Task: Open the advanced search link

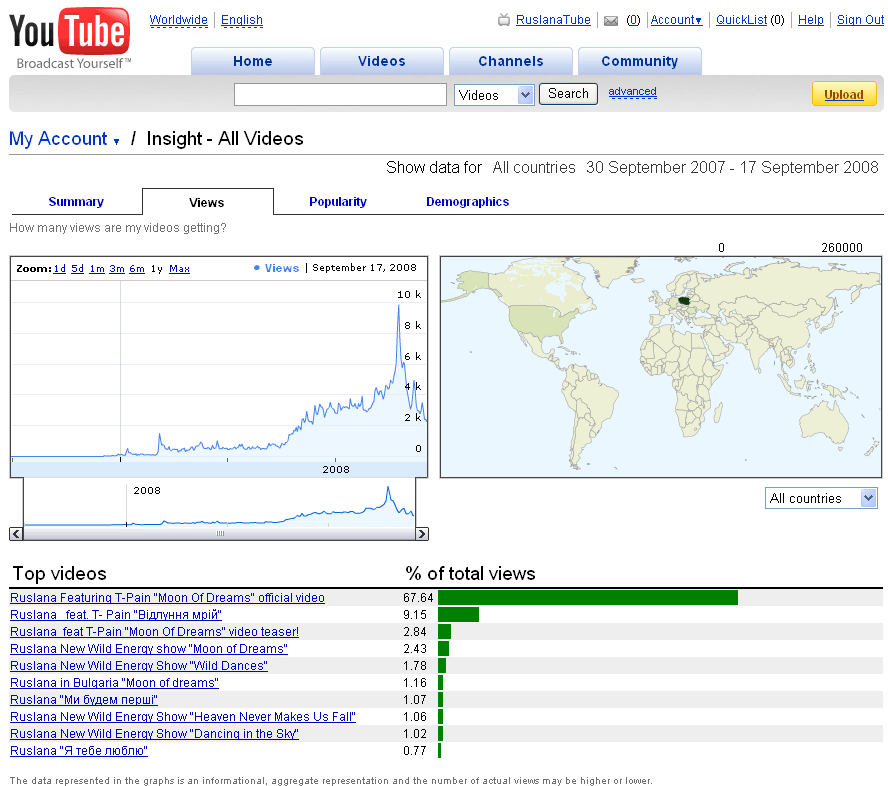Action: (633, 92)
